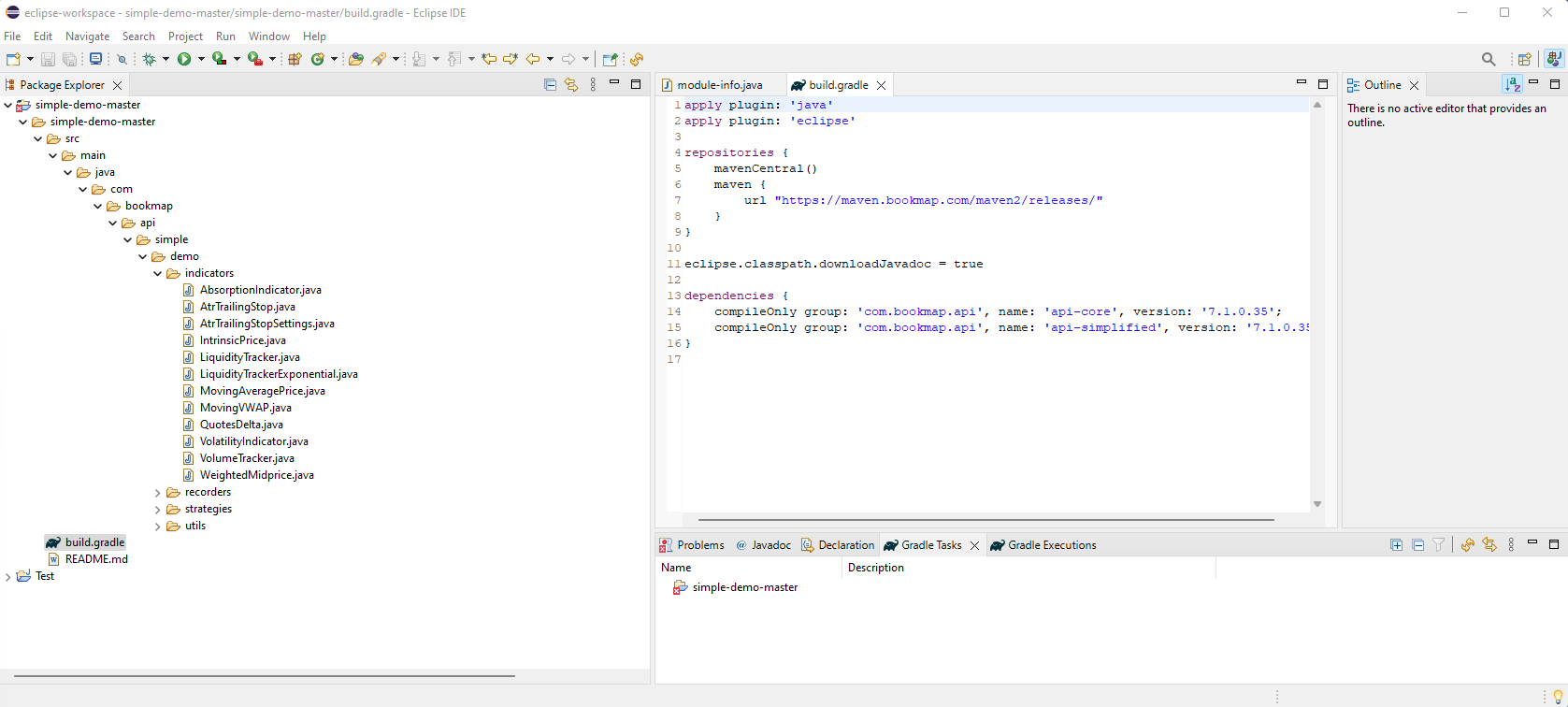Expand the Test project node

(8, 577)
